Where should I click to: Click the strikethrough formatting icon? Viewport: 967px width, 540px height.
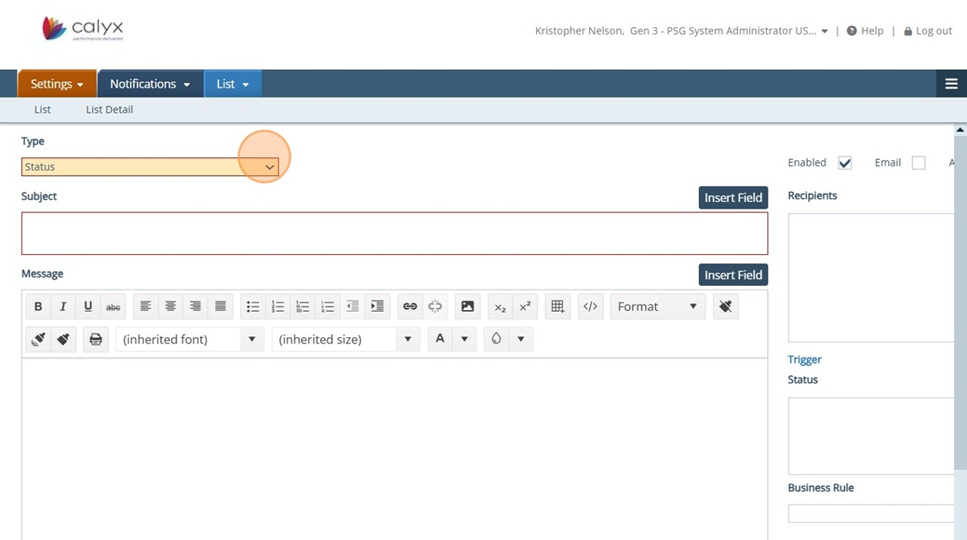[x=113, y=307]
